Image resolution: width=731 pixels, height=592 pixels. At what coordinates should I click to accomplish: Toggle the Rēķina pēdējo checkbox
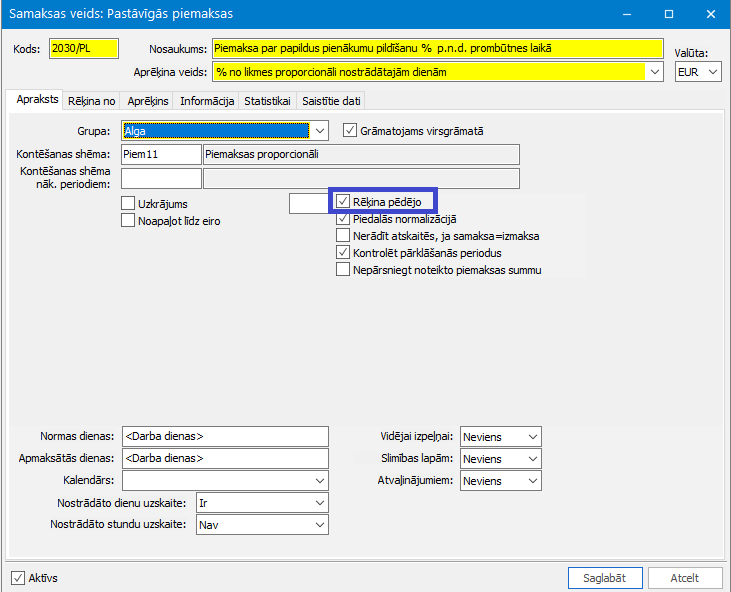pos(343,201)
